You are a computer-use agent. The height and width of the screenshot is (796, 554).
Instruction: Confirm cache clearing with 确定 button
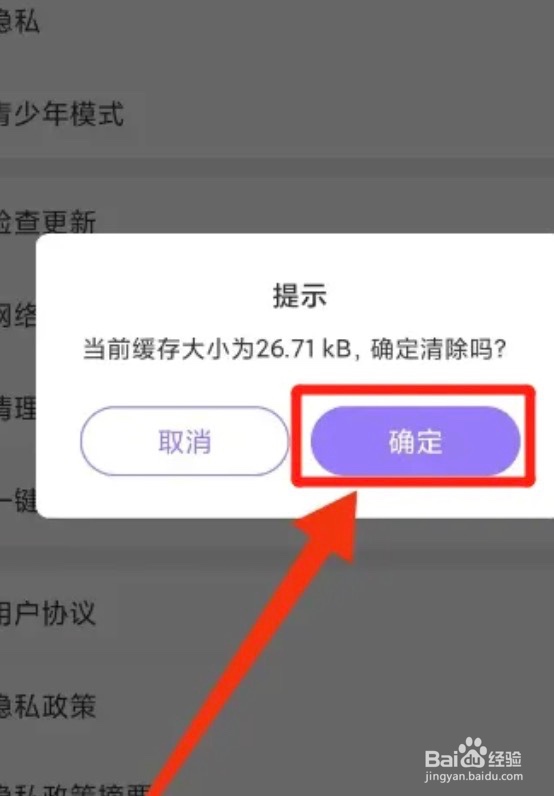(x=415, y=441)
